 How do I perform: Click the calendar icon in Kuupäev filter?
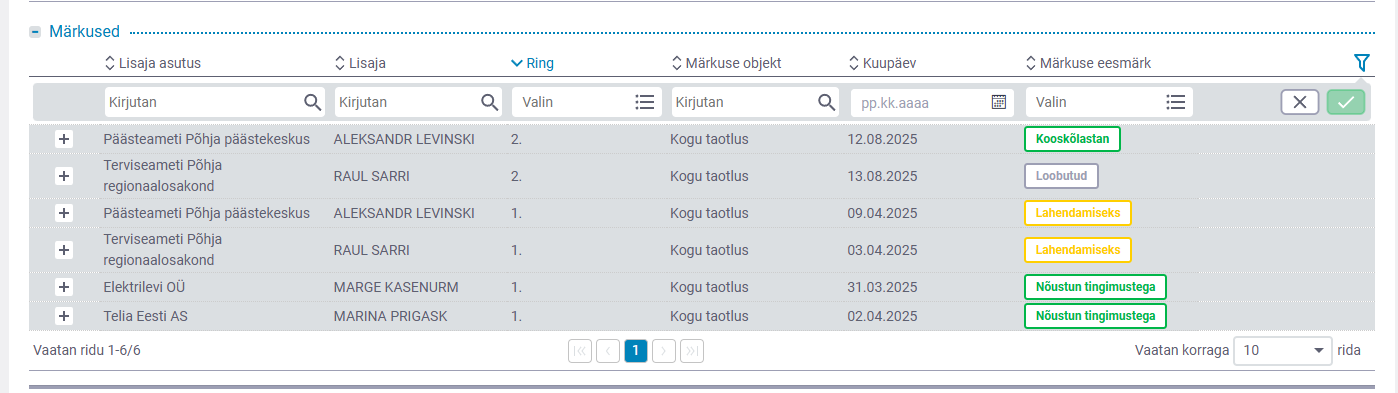[998, 102]
